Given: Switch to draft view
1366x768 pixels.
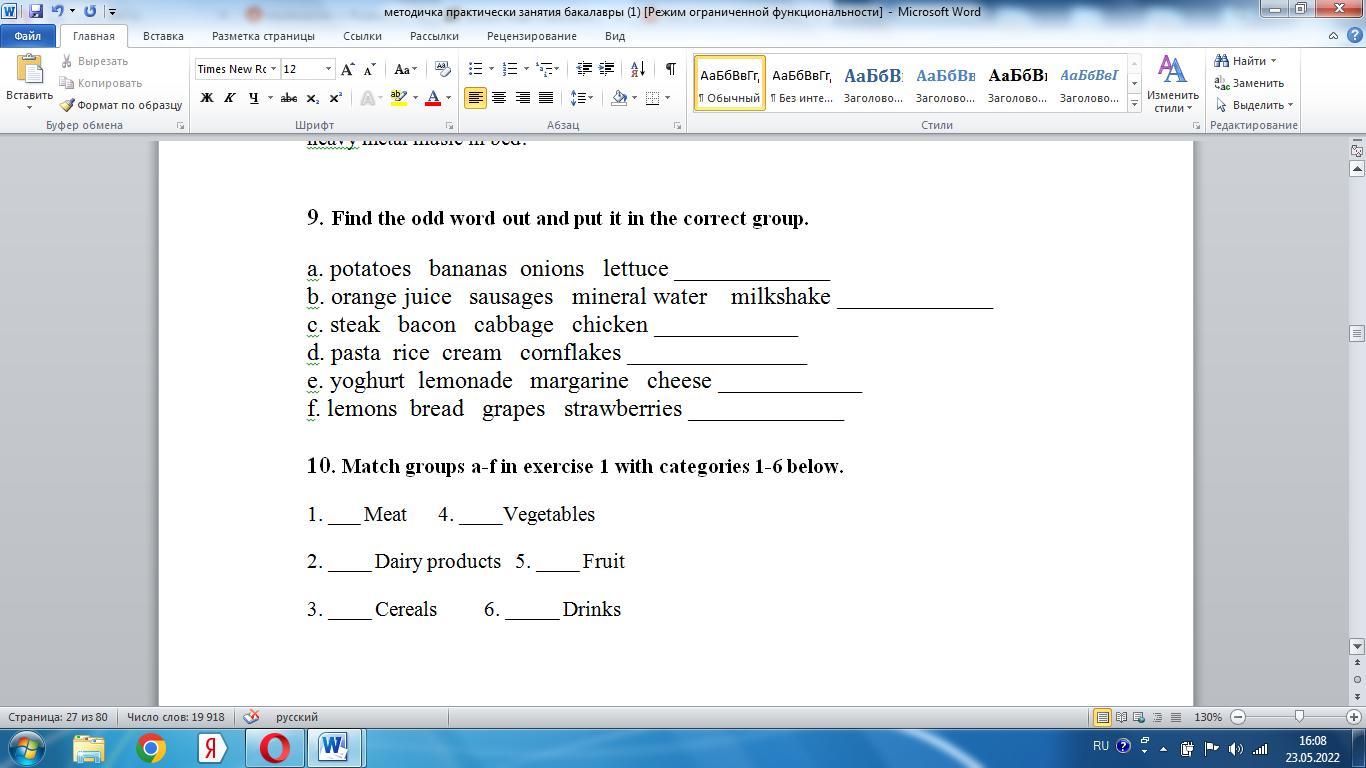Looking at the screenshot, I should [x=1176, y=717].
